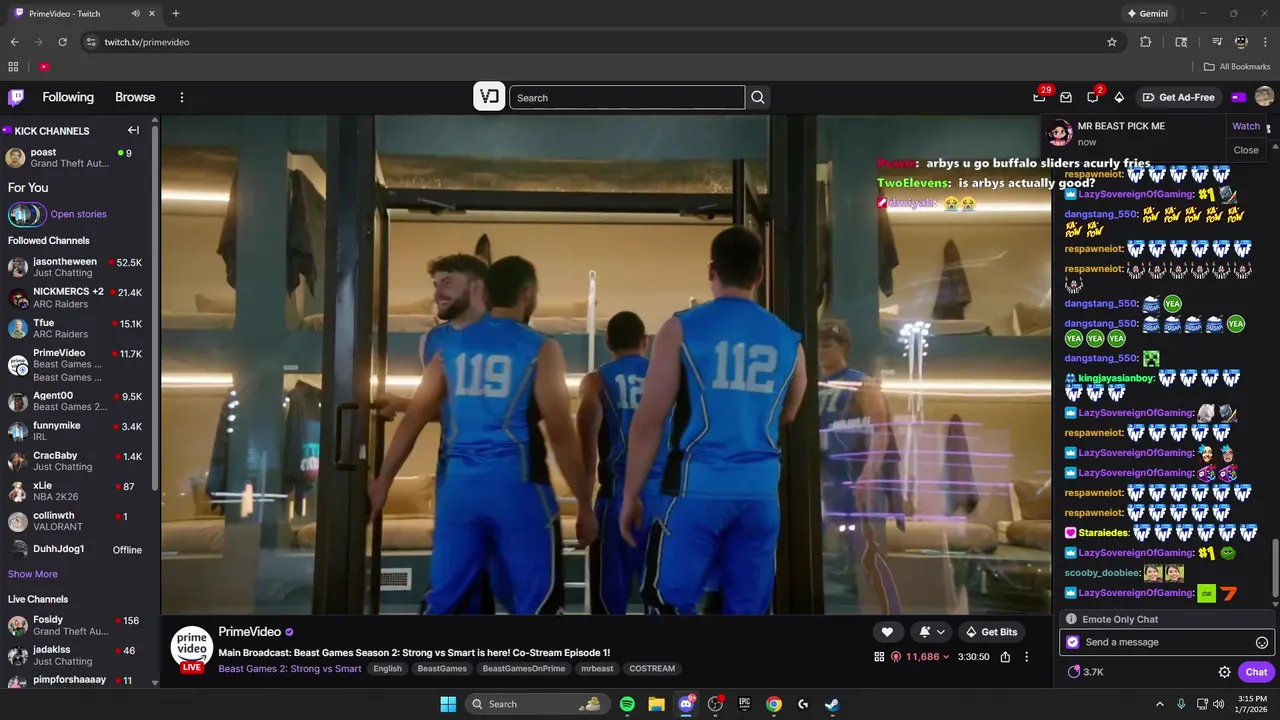Open Chrome extensions puzzle icon
This screenshot has height=720, width=1280.
[x=1146, y=42]
